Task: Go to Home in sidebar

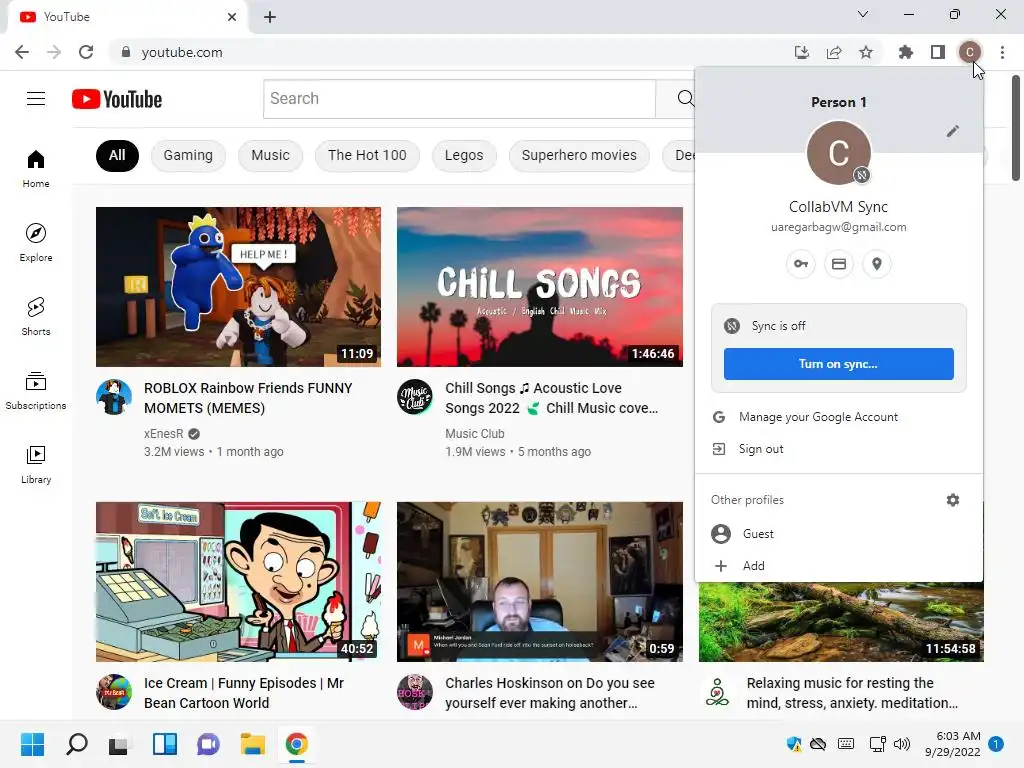Action: pyautogui.click(x=36, y=168)
